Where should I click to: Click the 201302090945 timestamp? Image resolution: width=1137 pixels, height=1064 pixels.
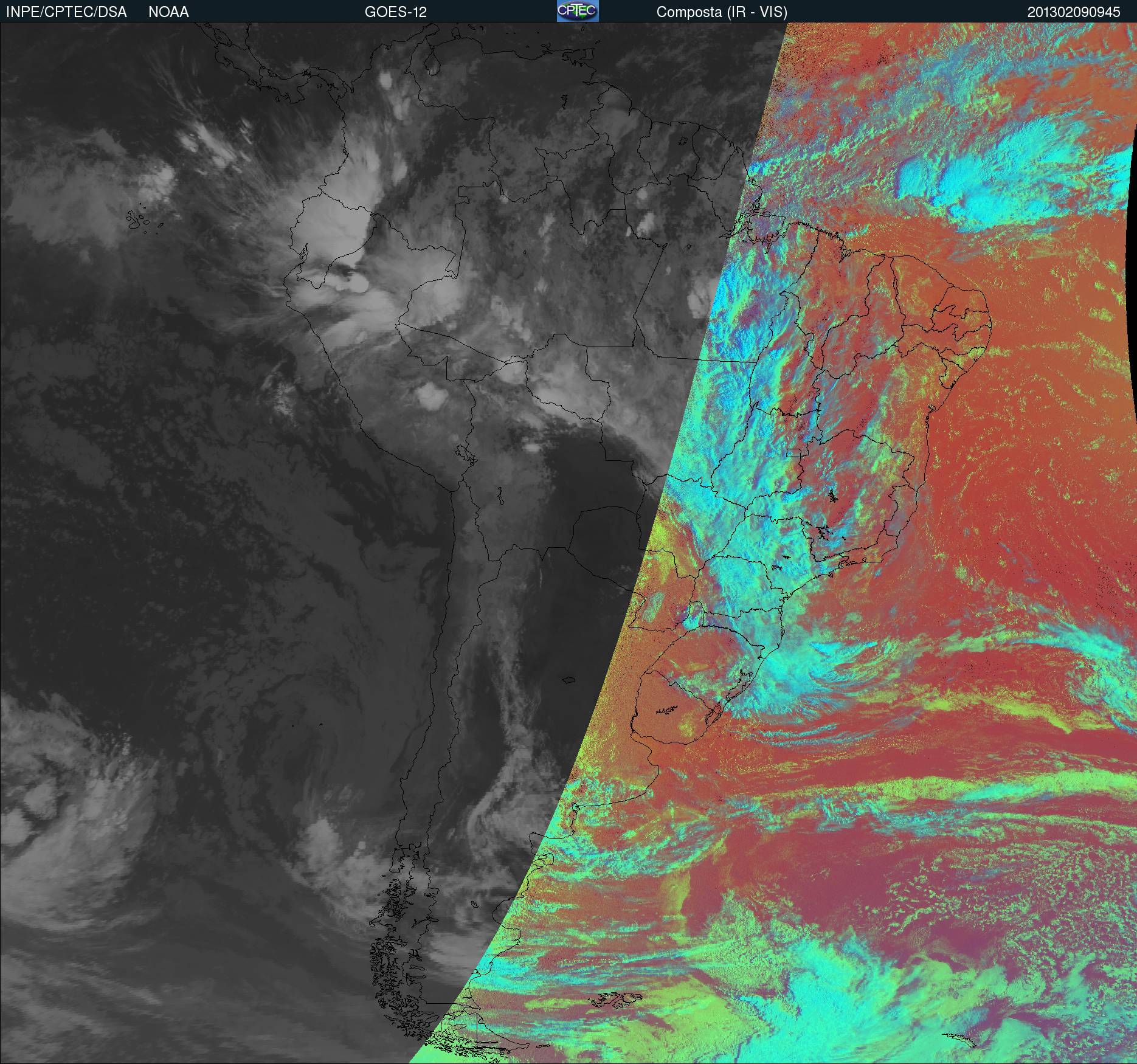point(1074,12)
